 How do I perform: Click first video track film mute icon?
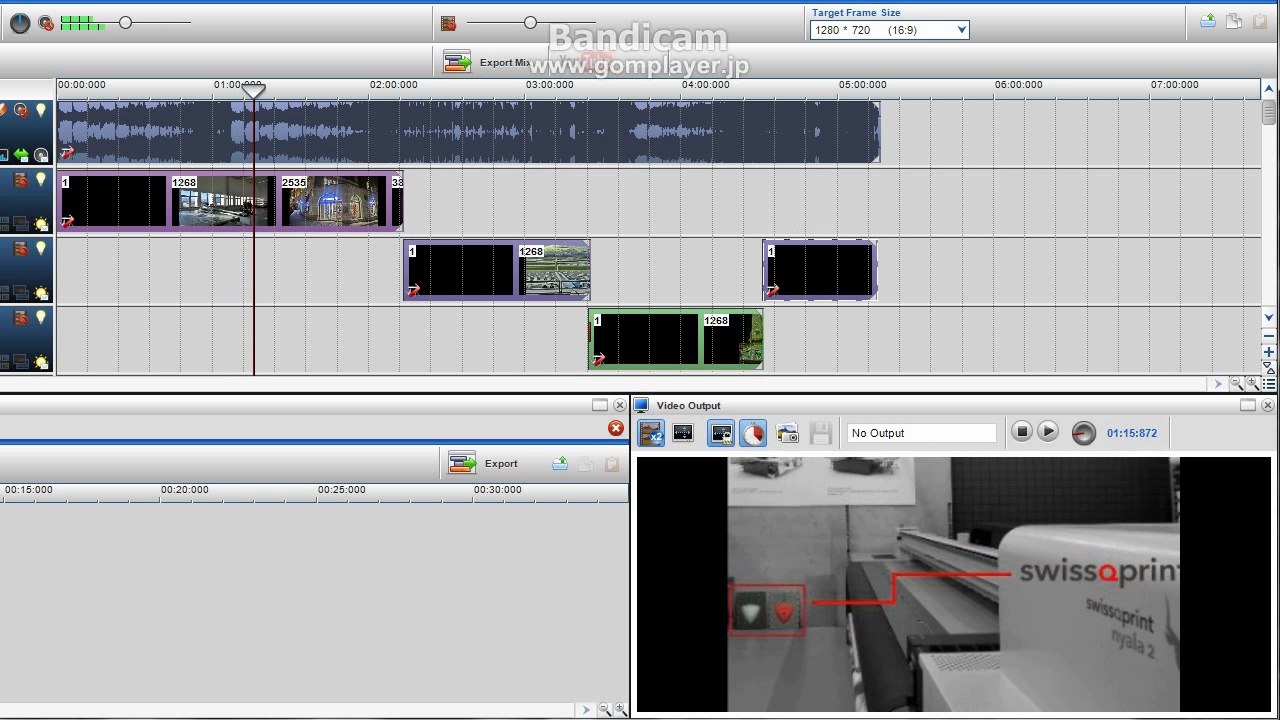(x=20, y=180)
